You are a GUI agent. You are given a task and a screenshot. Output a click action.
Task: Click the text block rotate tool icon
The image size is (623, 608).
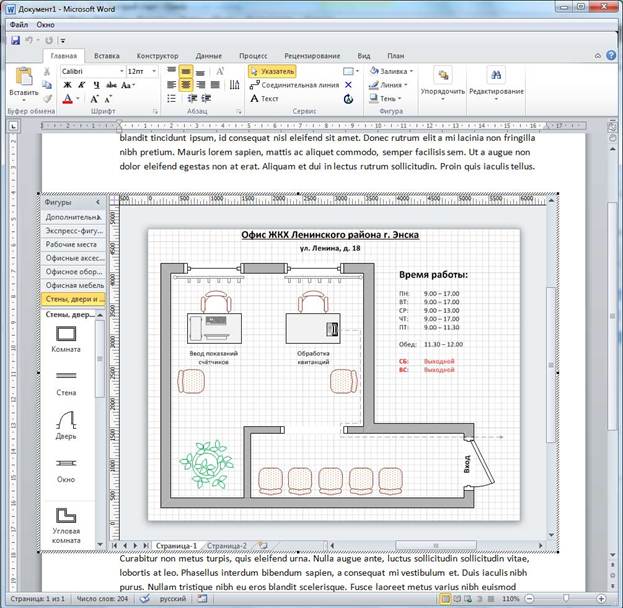point(348,99)
